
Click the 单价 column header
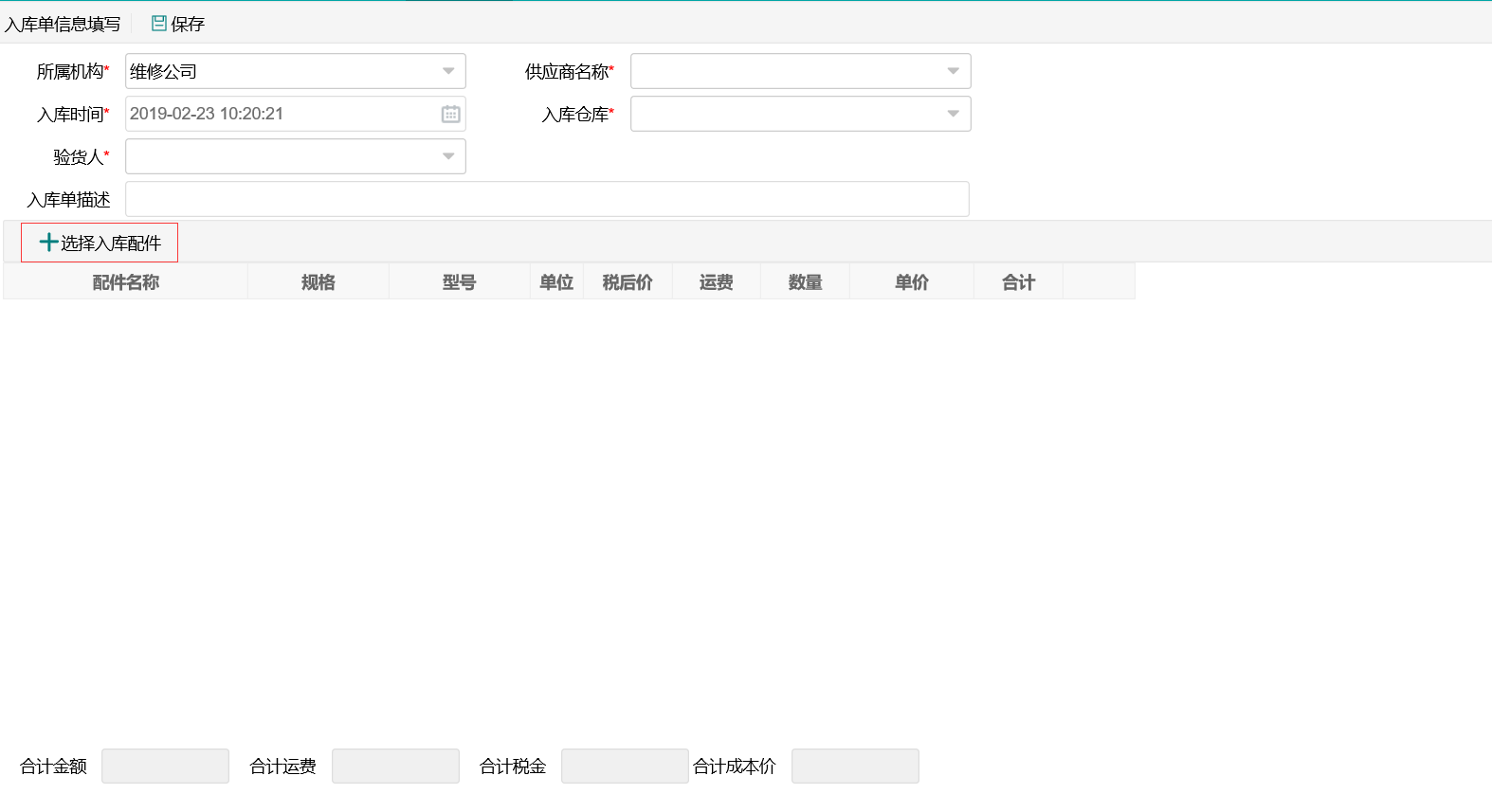(912, 281)
